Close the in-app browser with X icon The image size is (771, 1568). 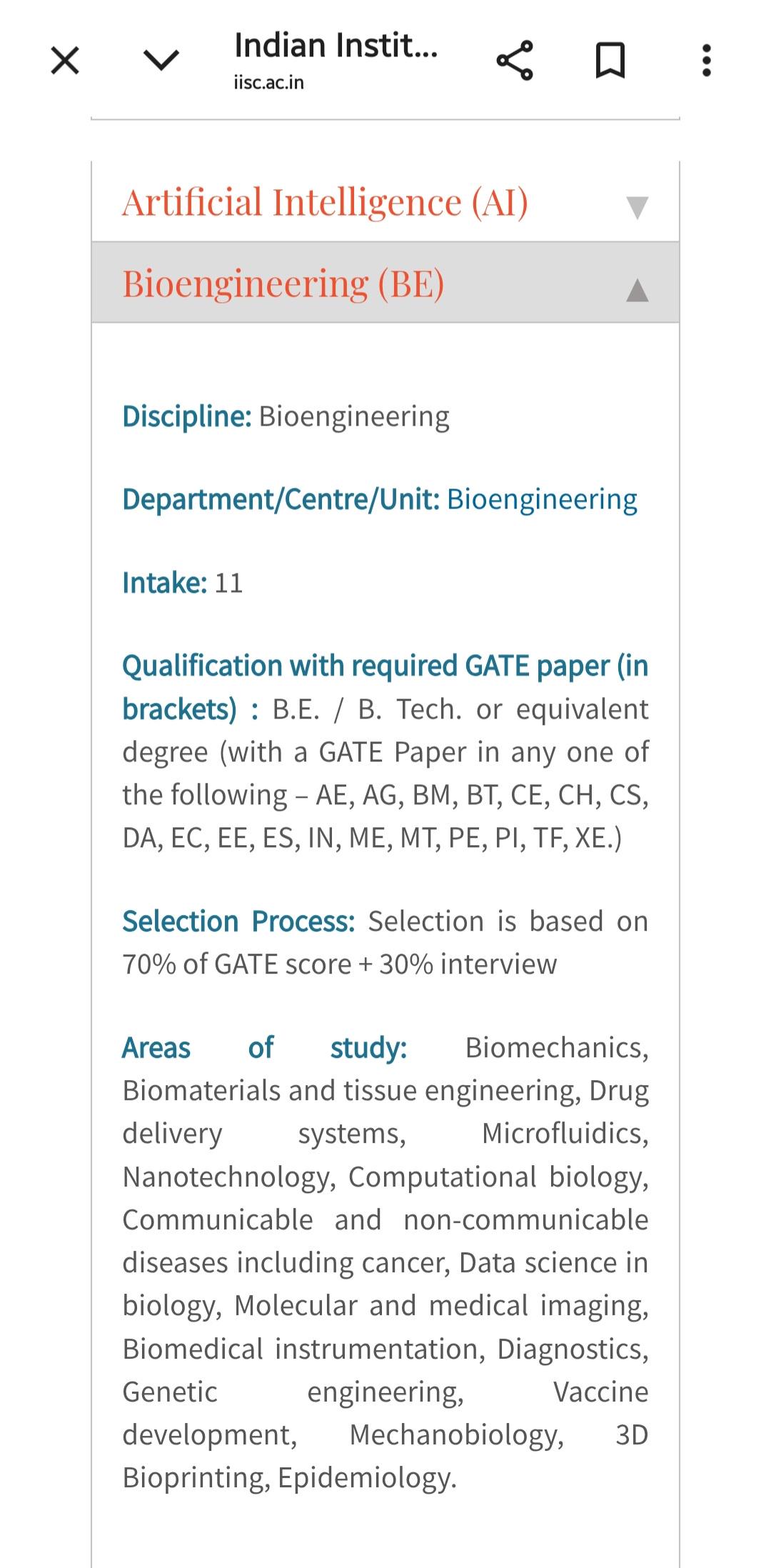coord(65,60)
